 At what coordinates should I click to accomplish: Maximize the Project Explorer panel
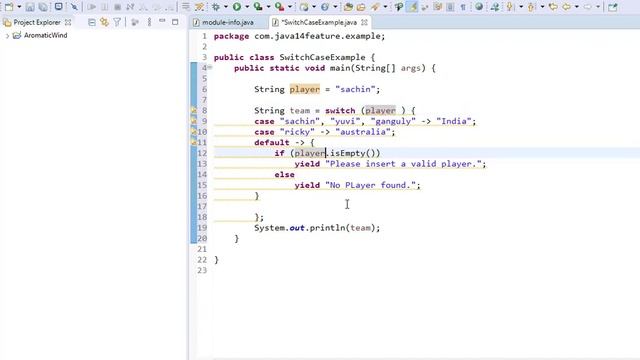click(175, 22)
